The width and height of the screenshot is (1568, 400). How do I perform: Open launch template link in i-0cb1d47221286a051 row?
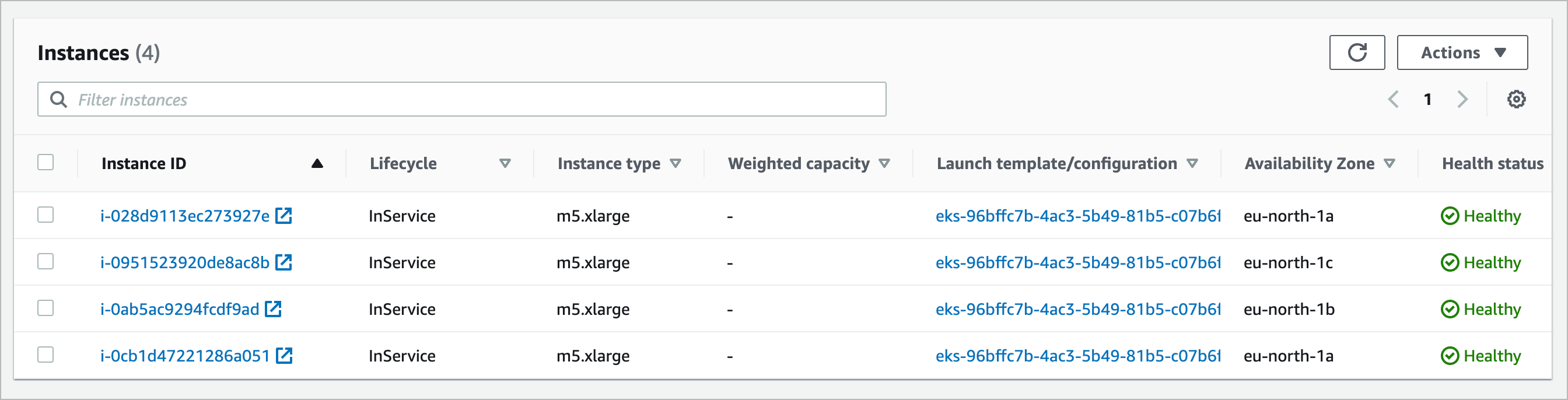pos(1078,356)
